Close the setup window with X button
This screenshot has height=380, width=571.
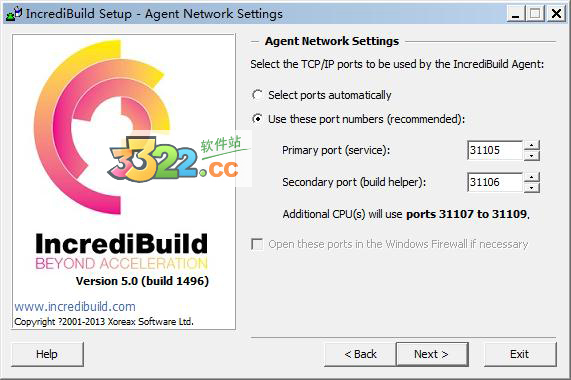click(x=556, y=14)
